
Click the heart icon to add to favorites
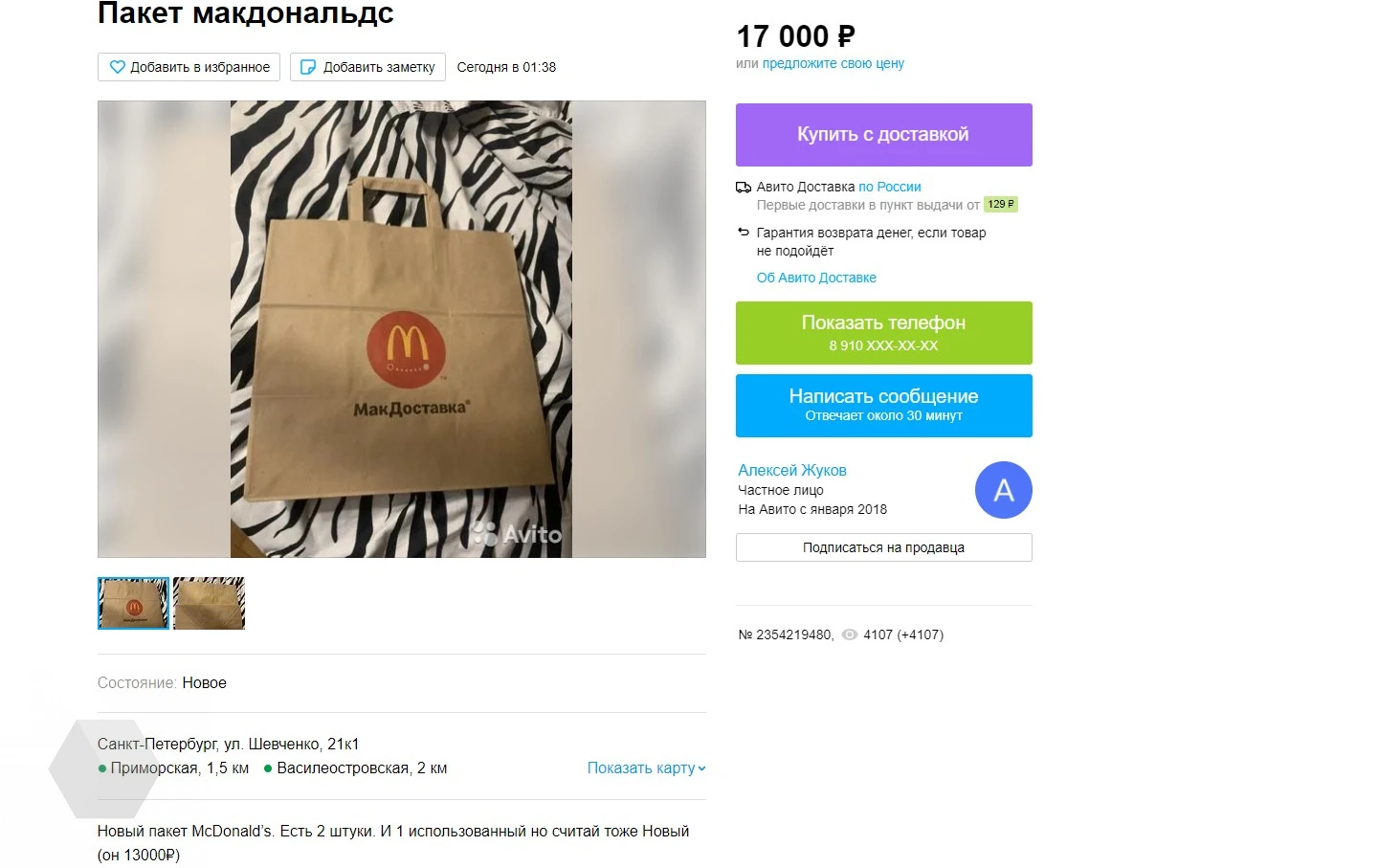118,67
